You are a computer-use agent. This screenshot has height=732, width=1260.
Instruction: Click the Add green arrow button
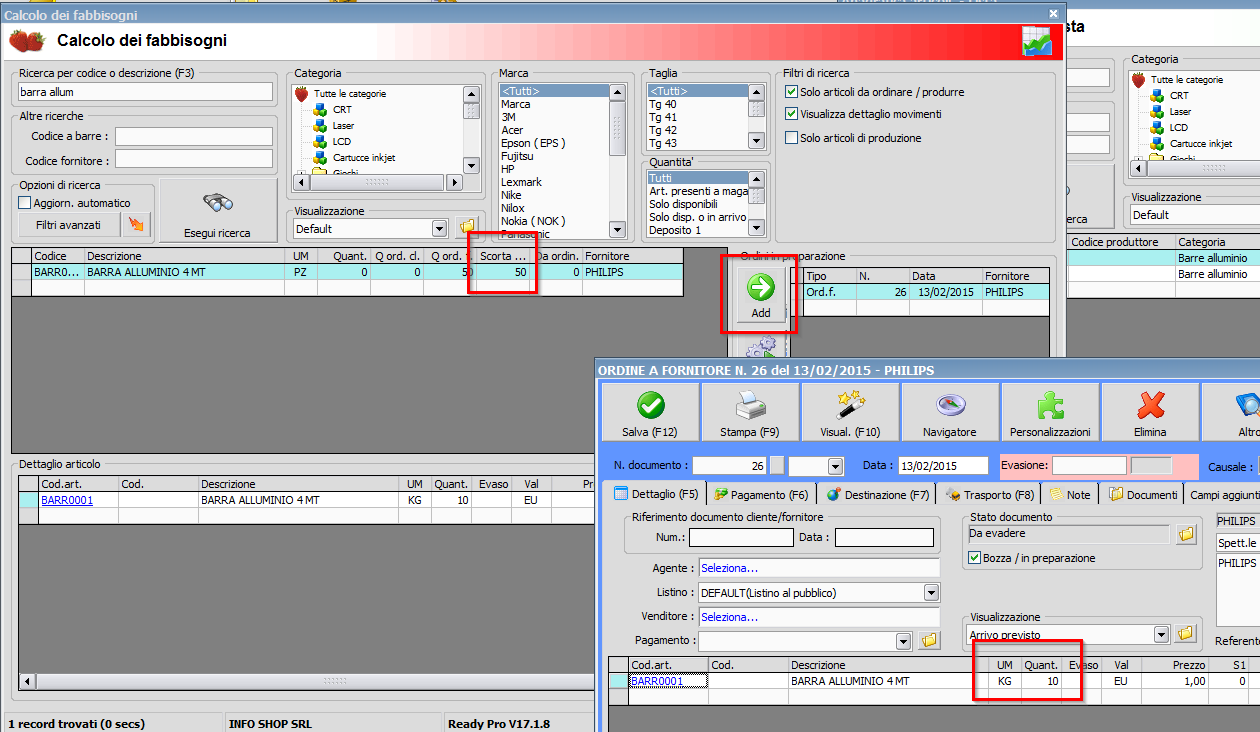point(761,295)
